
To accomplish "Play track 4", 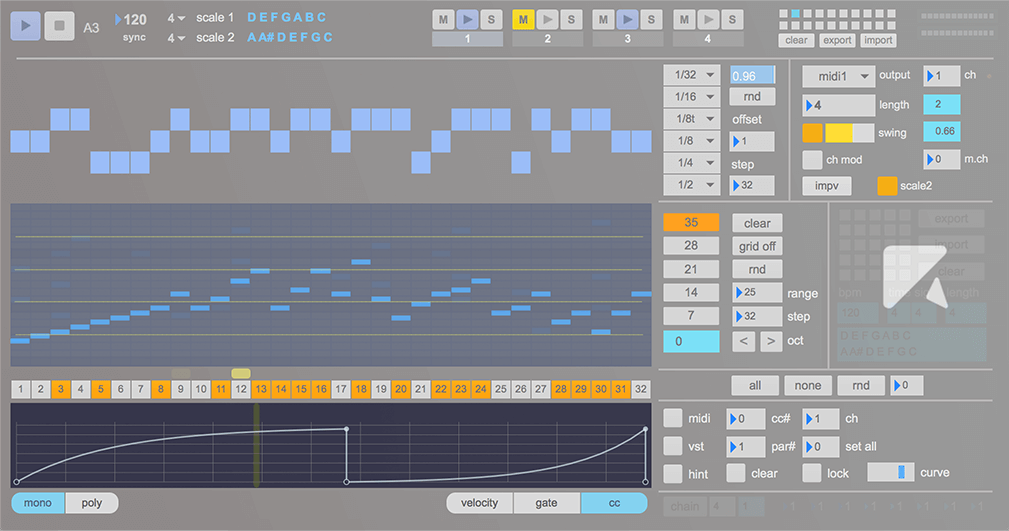I will coord(708,20).
